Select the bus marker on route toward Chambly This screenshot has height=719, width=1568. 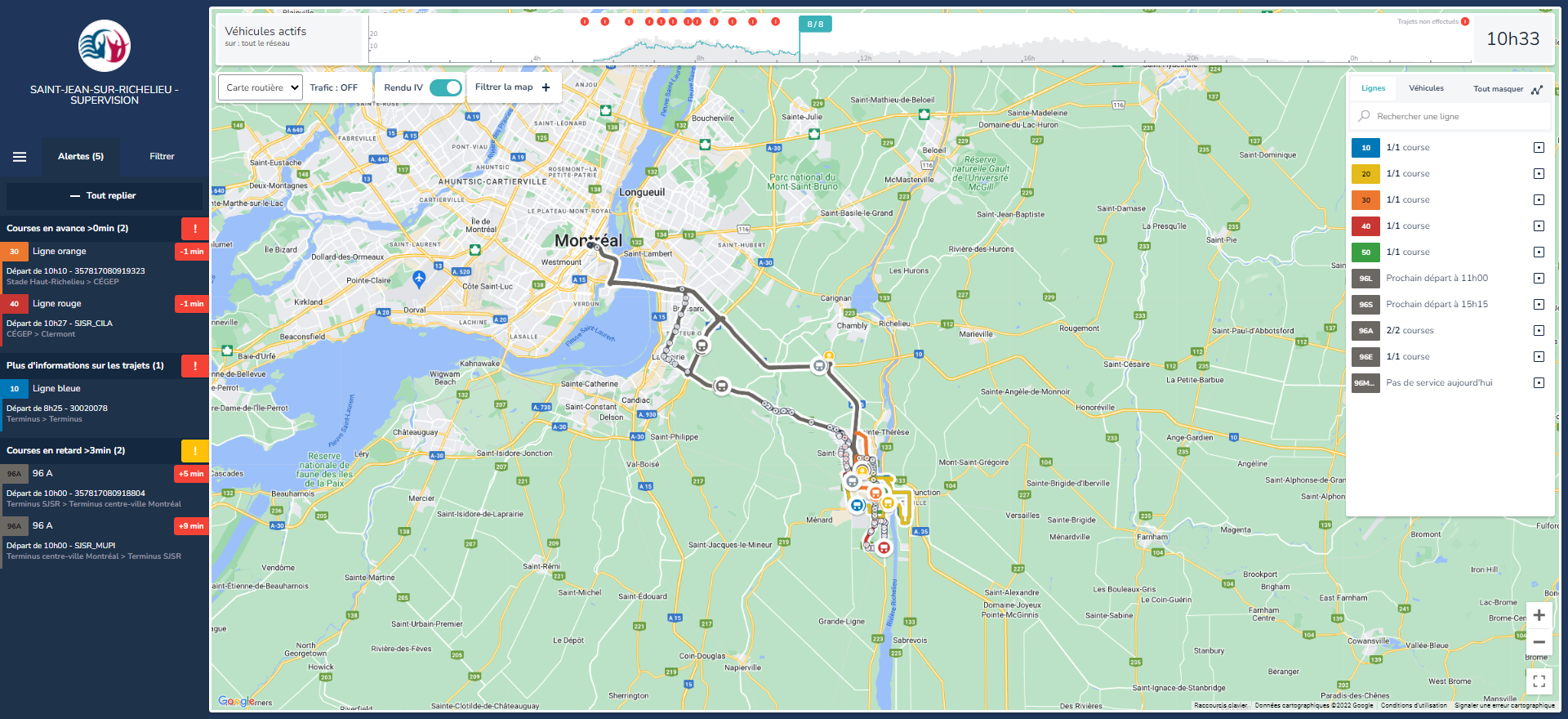(x=819, y=365)
